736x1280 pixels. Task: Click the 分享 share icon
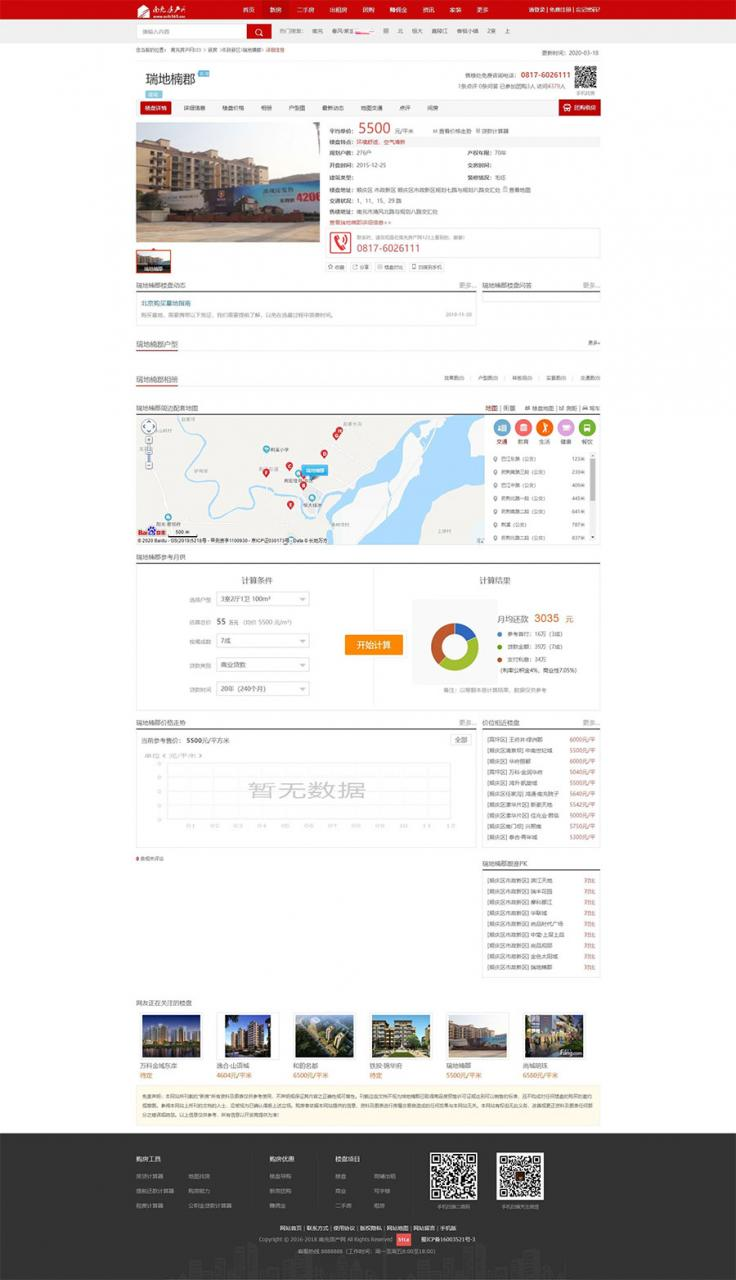(x=362, y=267)
